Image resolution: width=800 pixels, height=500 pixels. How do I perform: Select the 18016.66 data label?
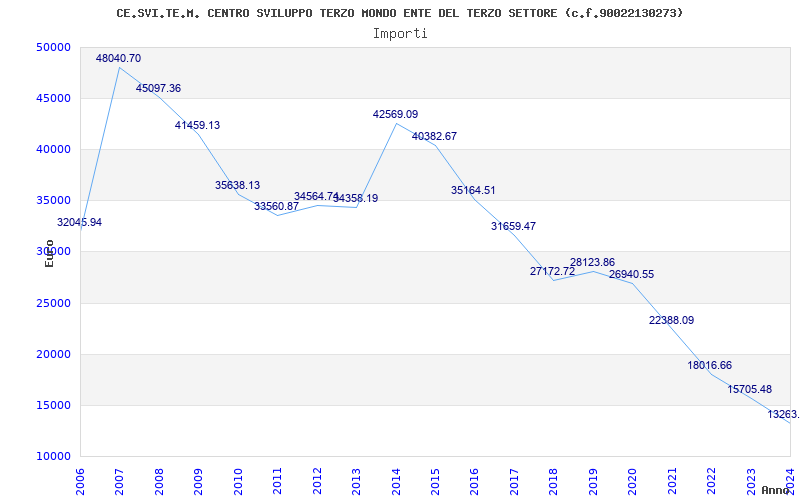pos(710,366)
